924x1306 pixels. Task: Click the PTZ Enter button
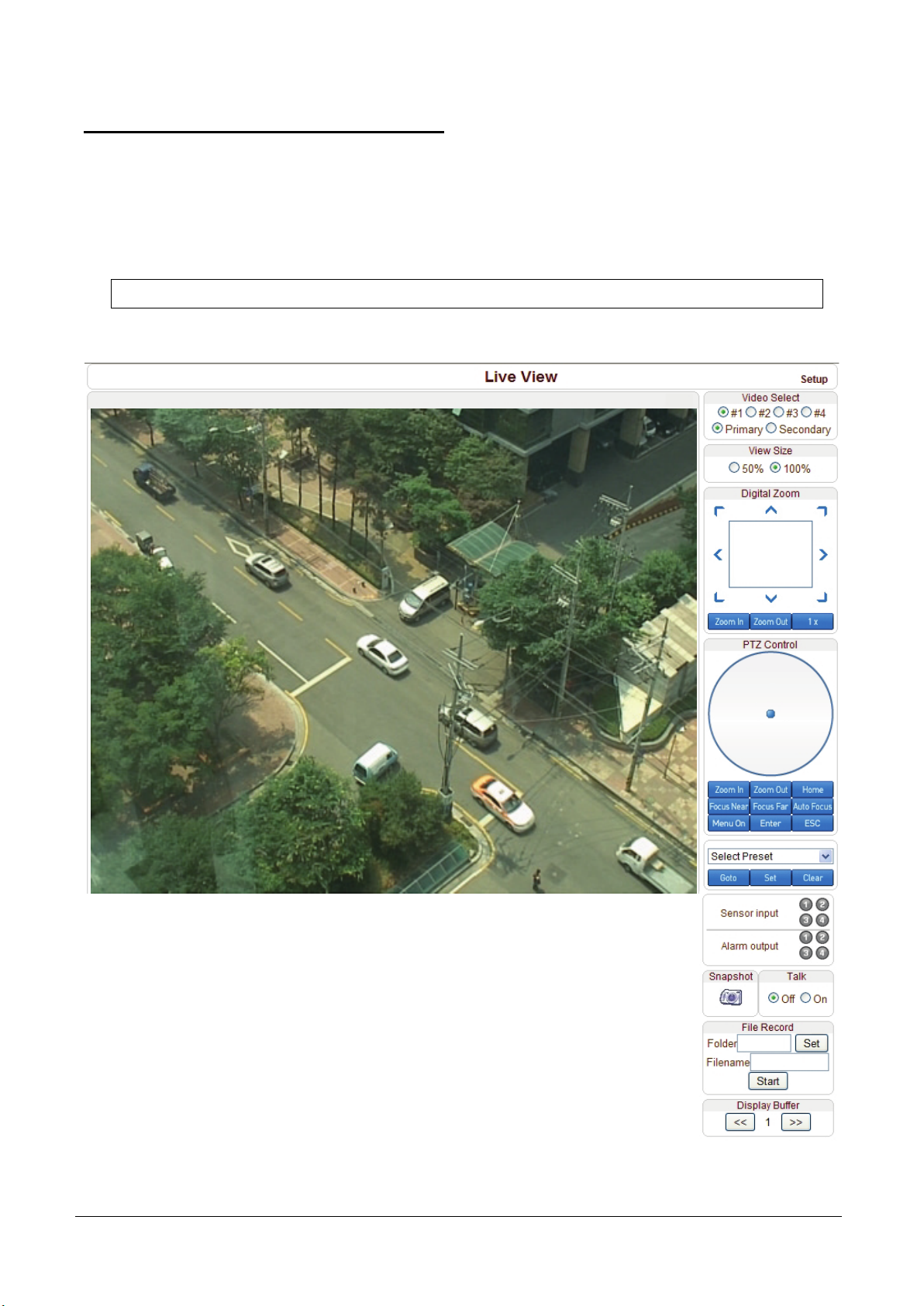(771, 824)
